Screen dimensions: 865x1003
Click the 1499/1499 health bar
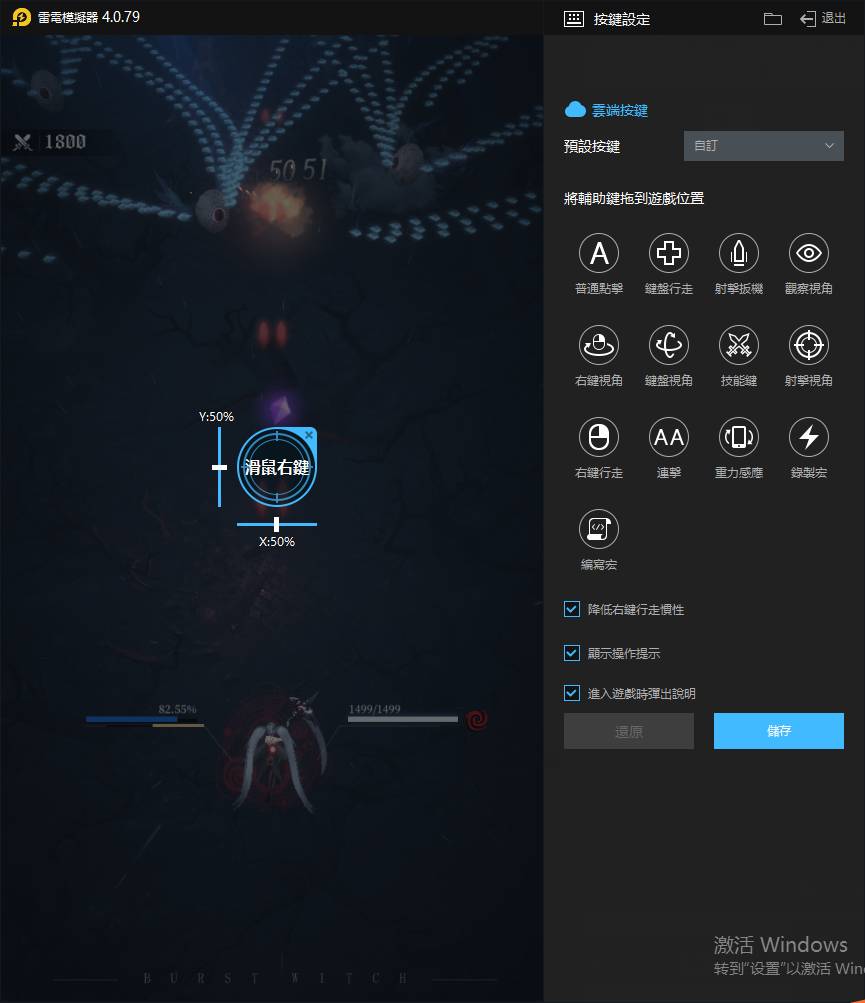pos(402,719)
